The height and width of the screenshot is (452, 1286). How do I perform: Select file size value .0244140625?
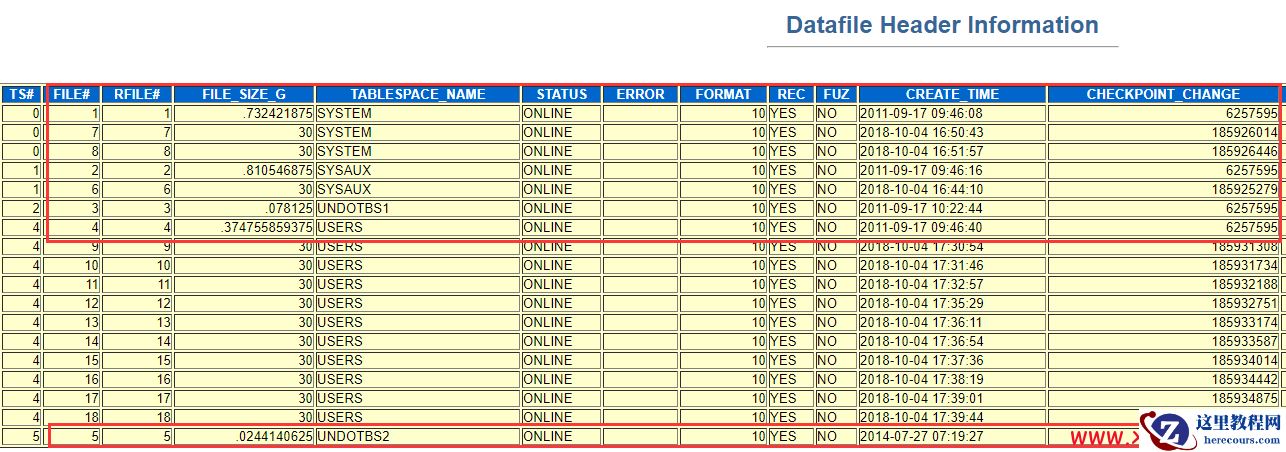tap(273, 436)
